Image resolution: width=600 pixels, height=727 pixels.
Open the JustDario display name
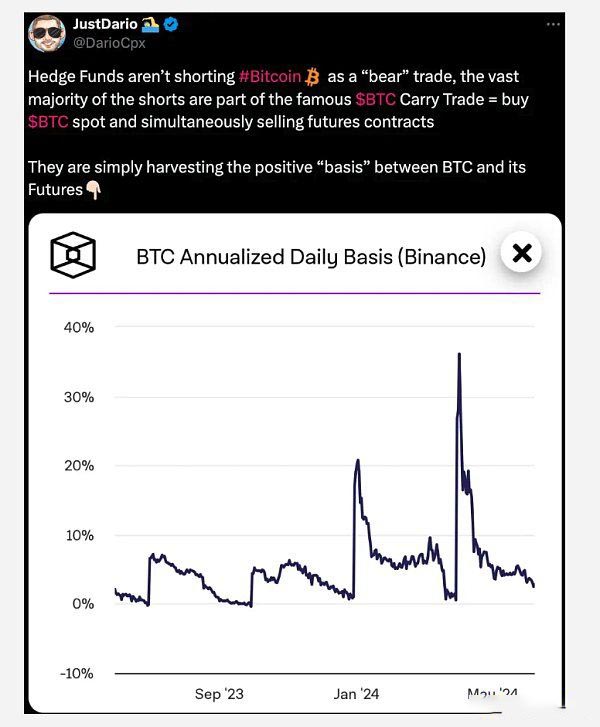point(104,24)
